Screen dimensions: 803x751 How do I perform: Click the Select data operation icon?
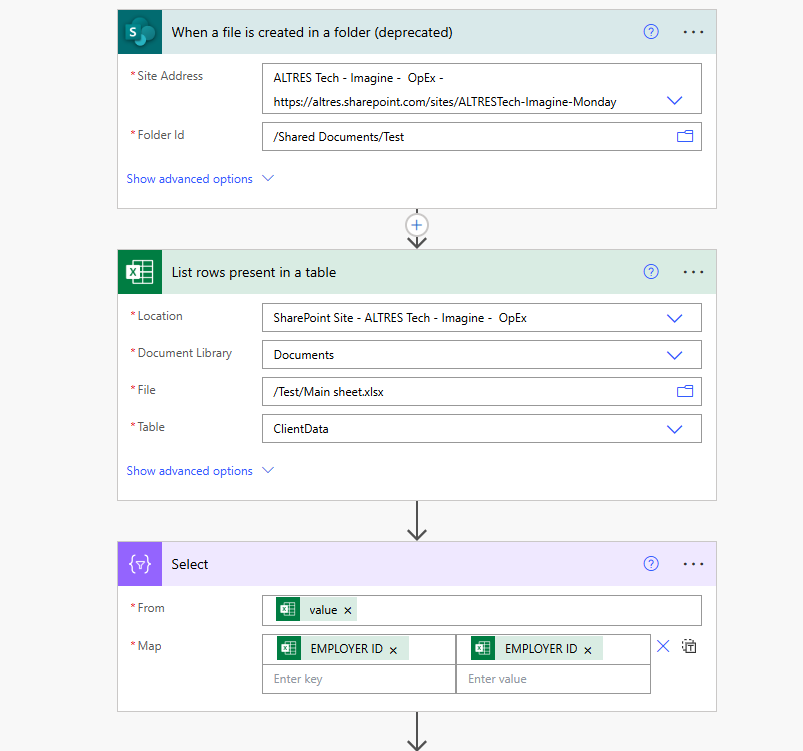tap(140, 564)
